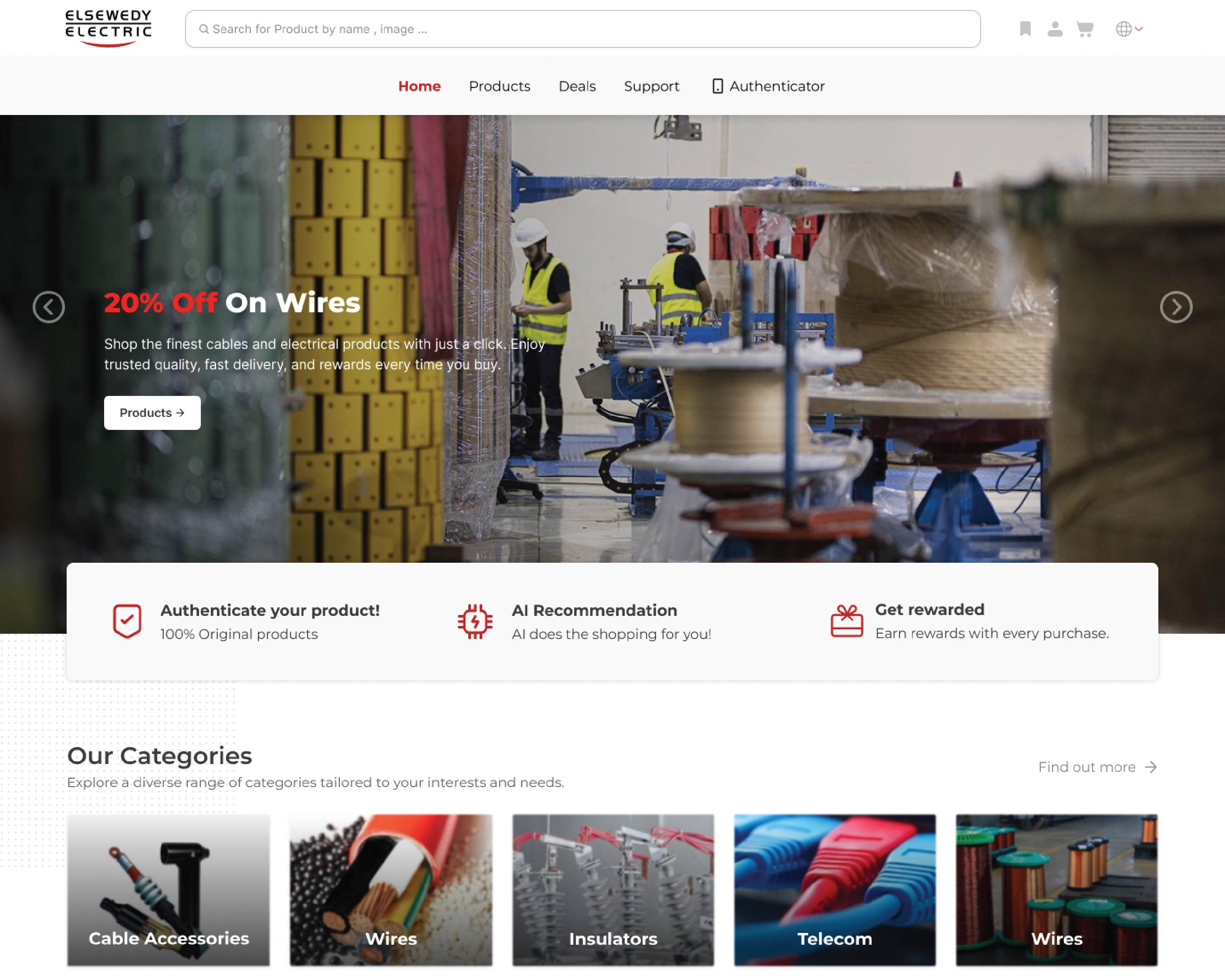Click the white Products banner button
Image resolution: width=1225 pixels, height=980 pixels.
(x=152, y=413)
